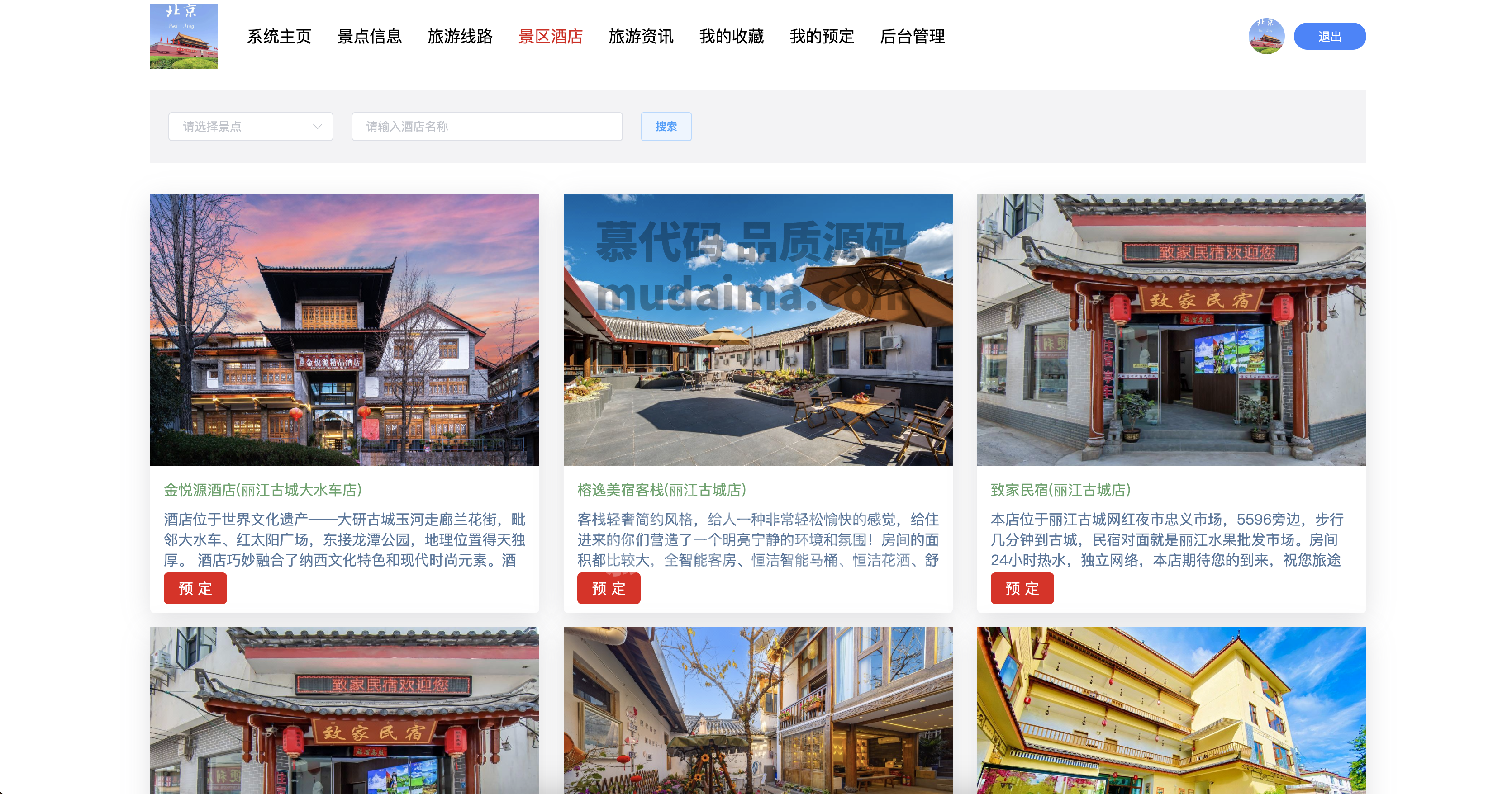Click 预定 for 金悦源酒店
The width and height of the screenshot is (1512, 794).
tap(195, 588)
